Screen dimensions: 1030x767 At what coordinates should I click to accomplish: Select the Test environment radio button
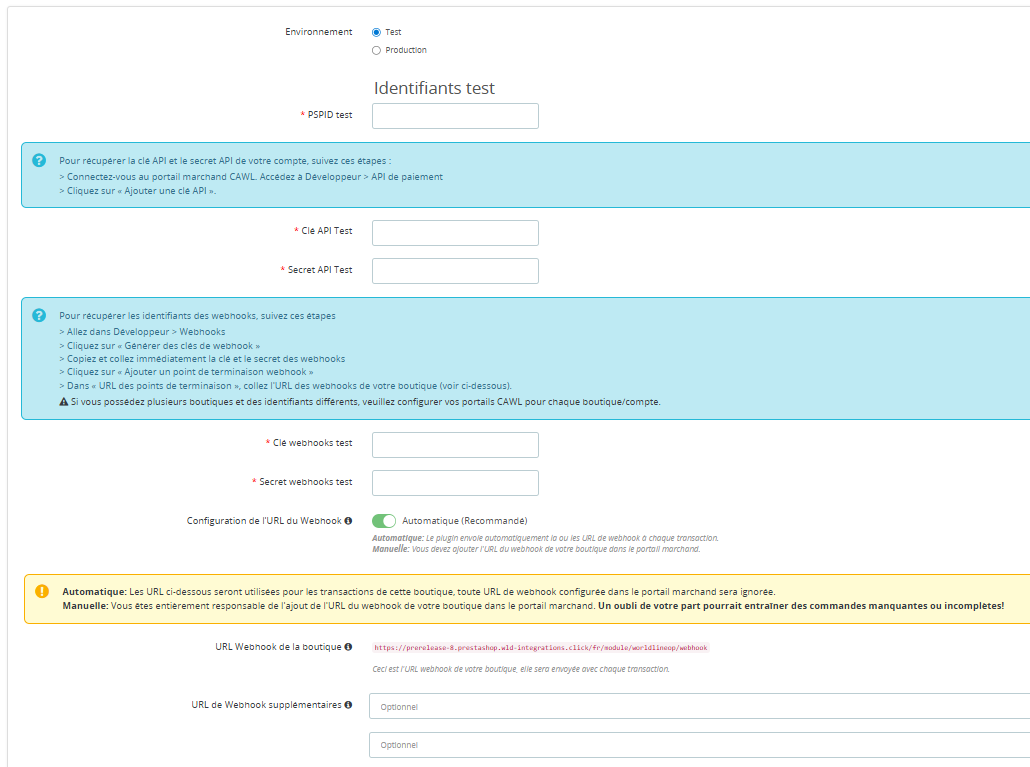pyautogui.click(x=376, y=32)
